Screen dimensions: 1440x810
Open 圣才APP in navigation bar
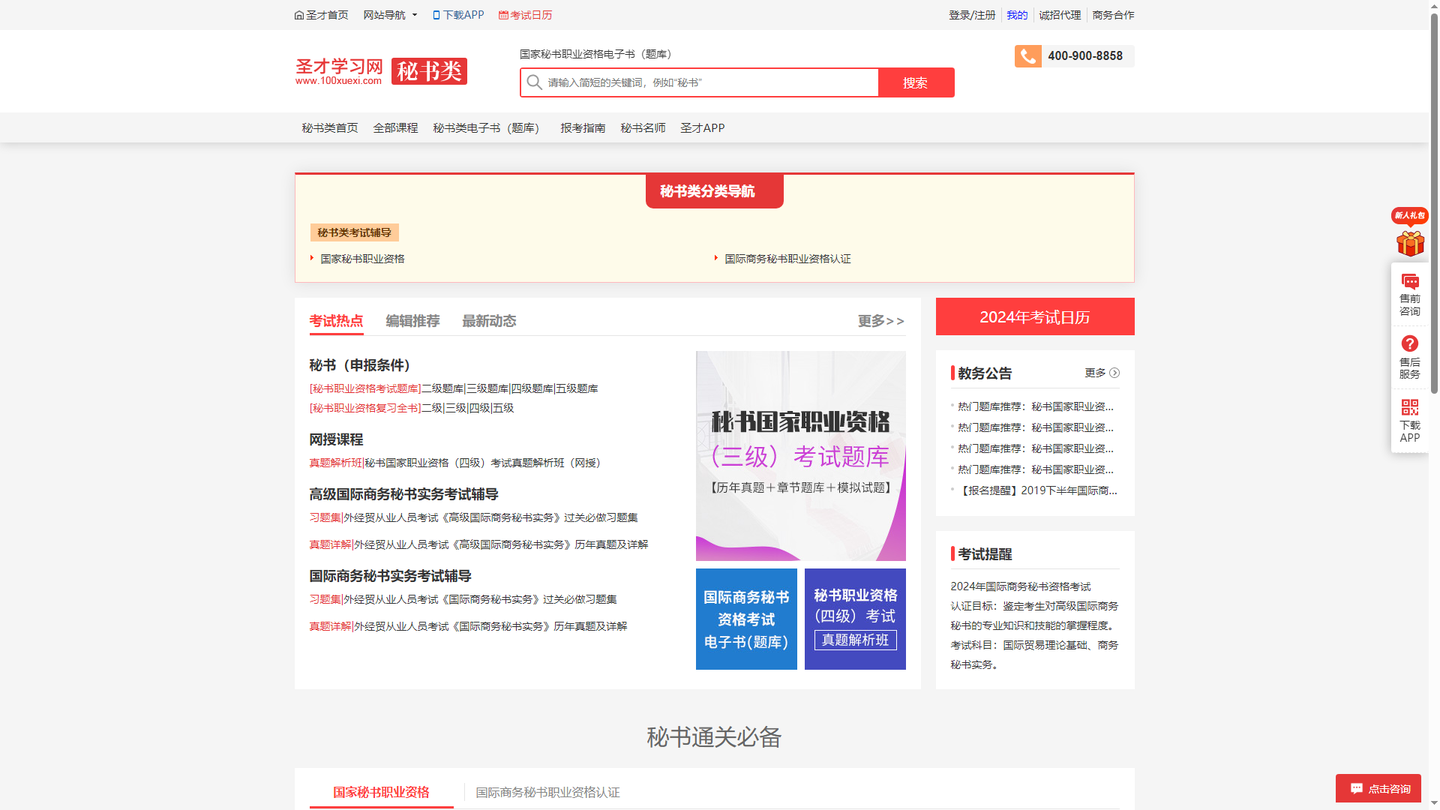tap(702, 128)
